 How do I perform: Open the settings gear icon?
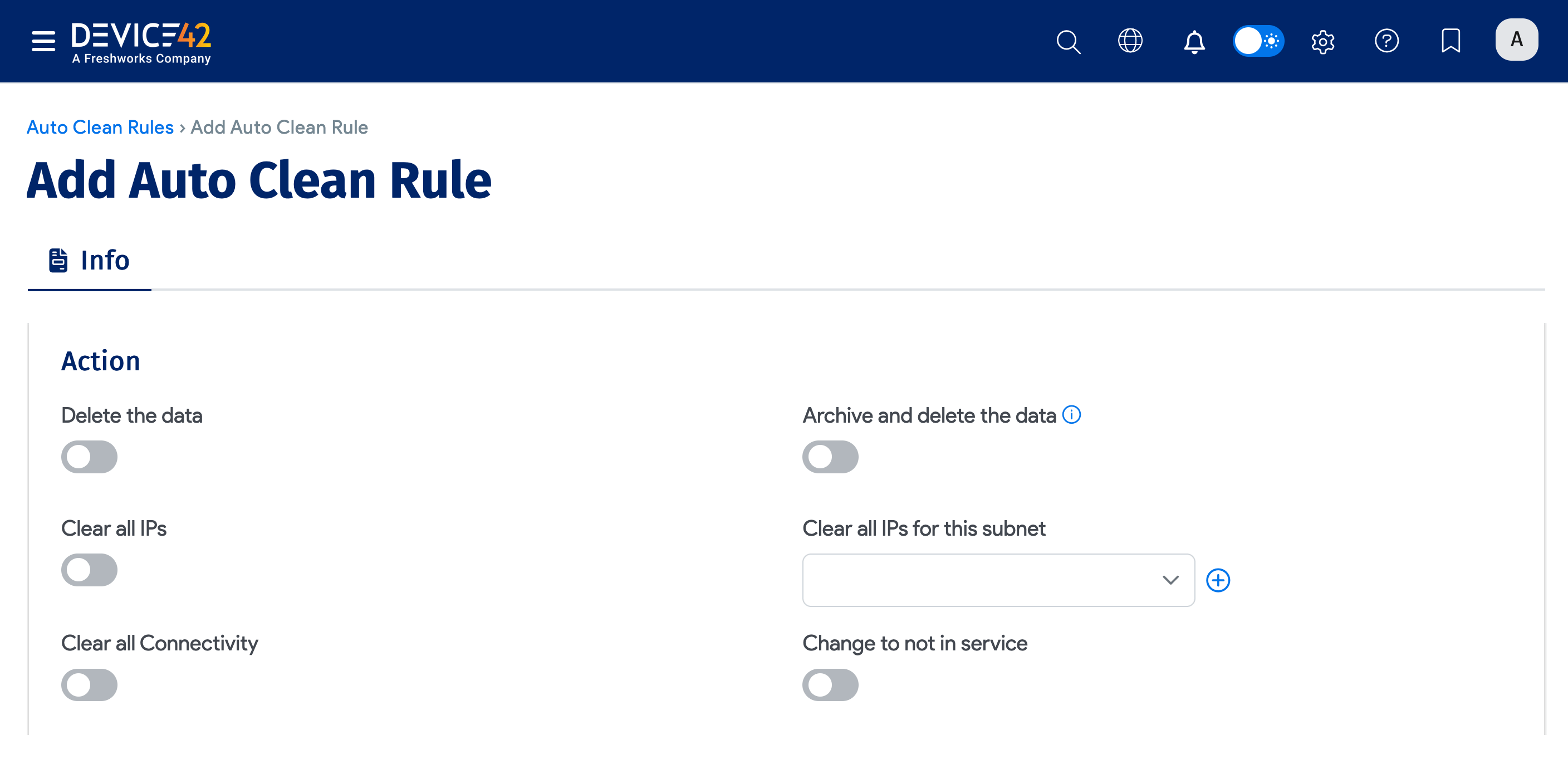tap(1322, 41)
